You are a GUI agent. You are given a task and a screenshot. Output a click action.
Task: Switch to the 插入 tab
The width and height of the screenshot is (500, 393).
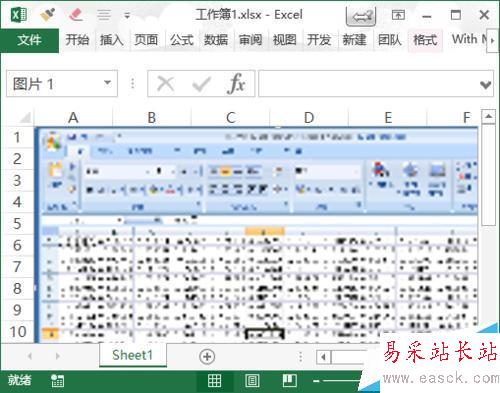pyautogui.click(x=111, y=40)
